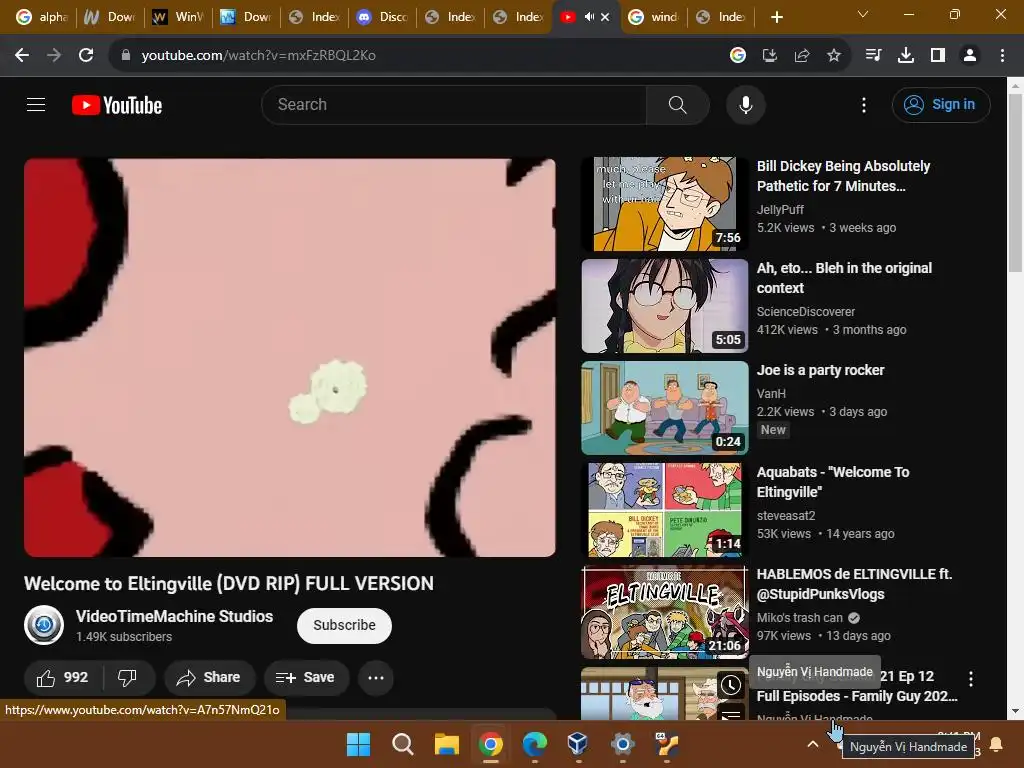Show hidden system tray icons
This screenshot has width=1024, height=768.
click(812, 744)
